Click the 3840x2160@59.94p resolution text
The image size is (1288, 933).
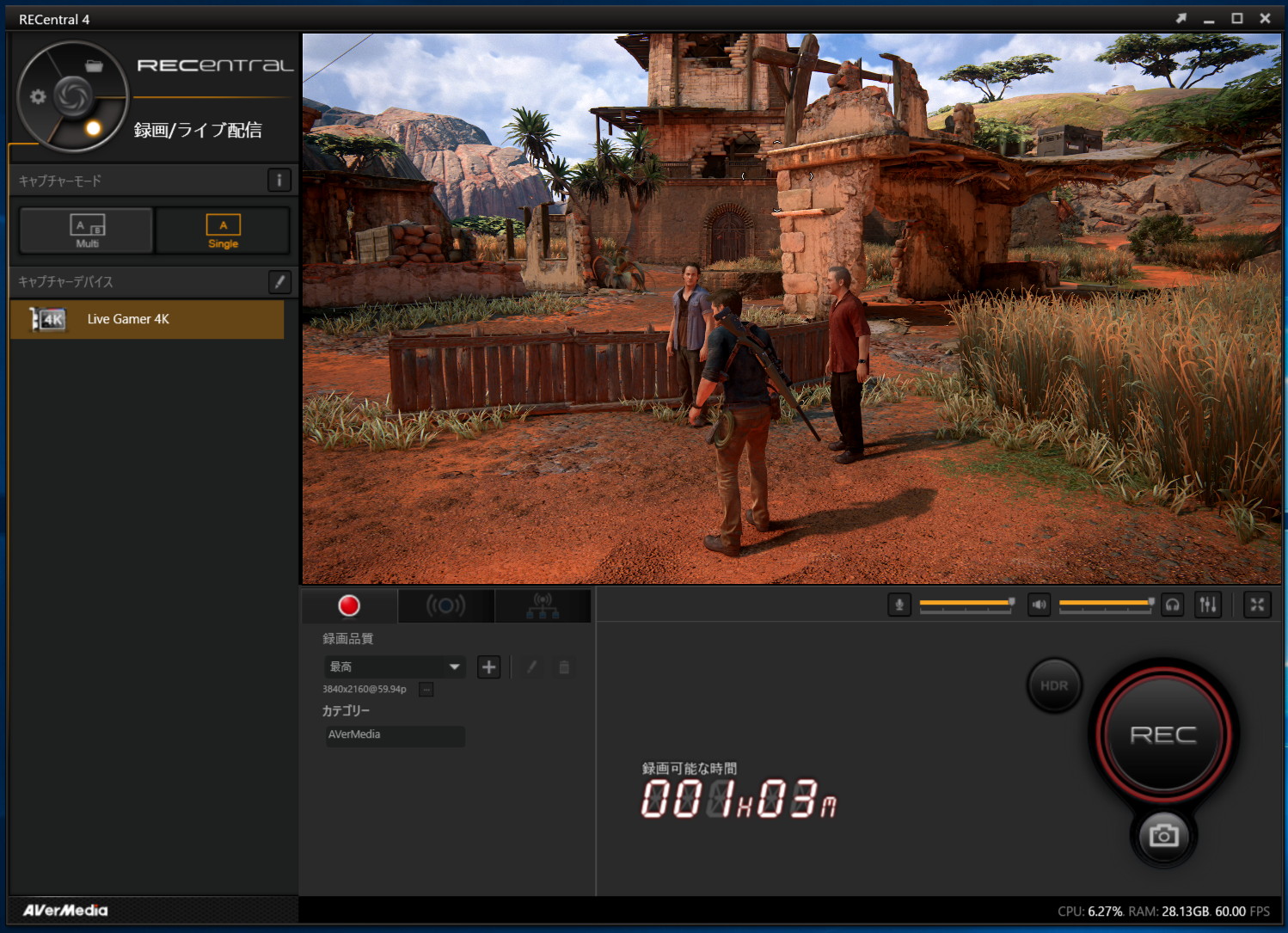click(x=365, y=690)
